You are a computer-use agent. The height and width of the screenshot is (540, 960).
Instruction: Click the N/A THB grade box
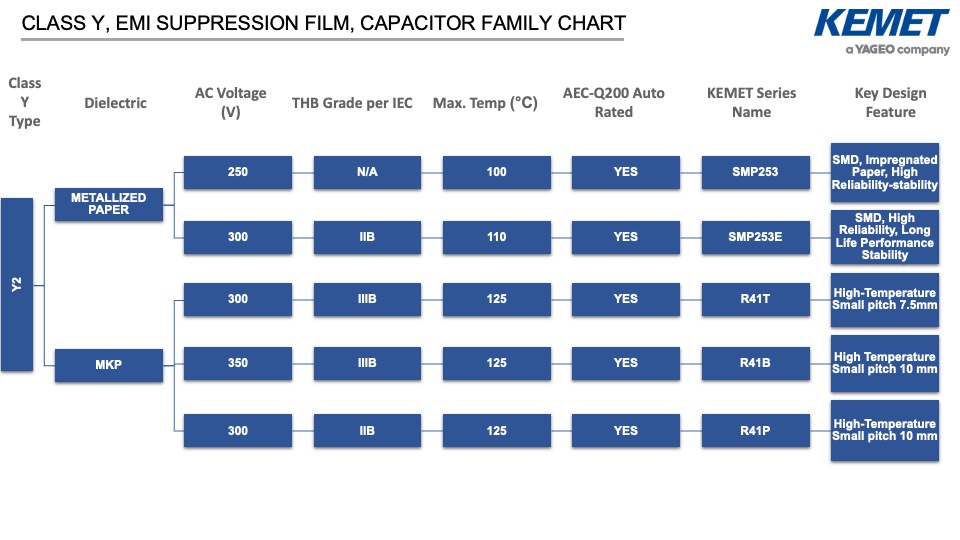367,172
